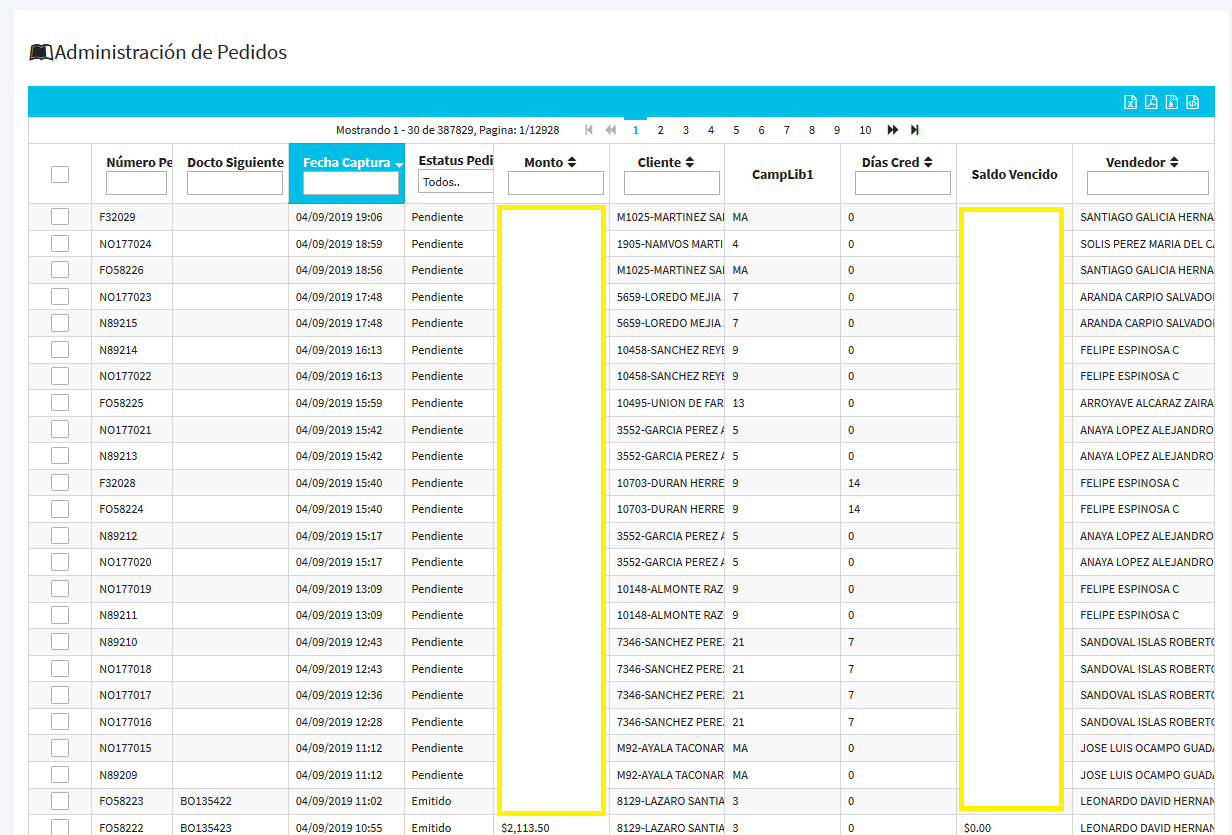Image resolution: width=1232 pixels, height=835 pixels.
Task: Sort by Monto column arrows
Action: tap(572, 162)
